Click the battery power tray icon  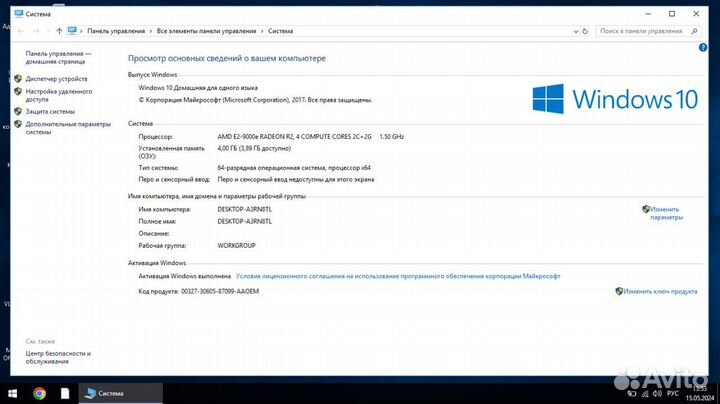pos(632,393)
